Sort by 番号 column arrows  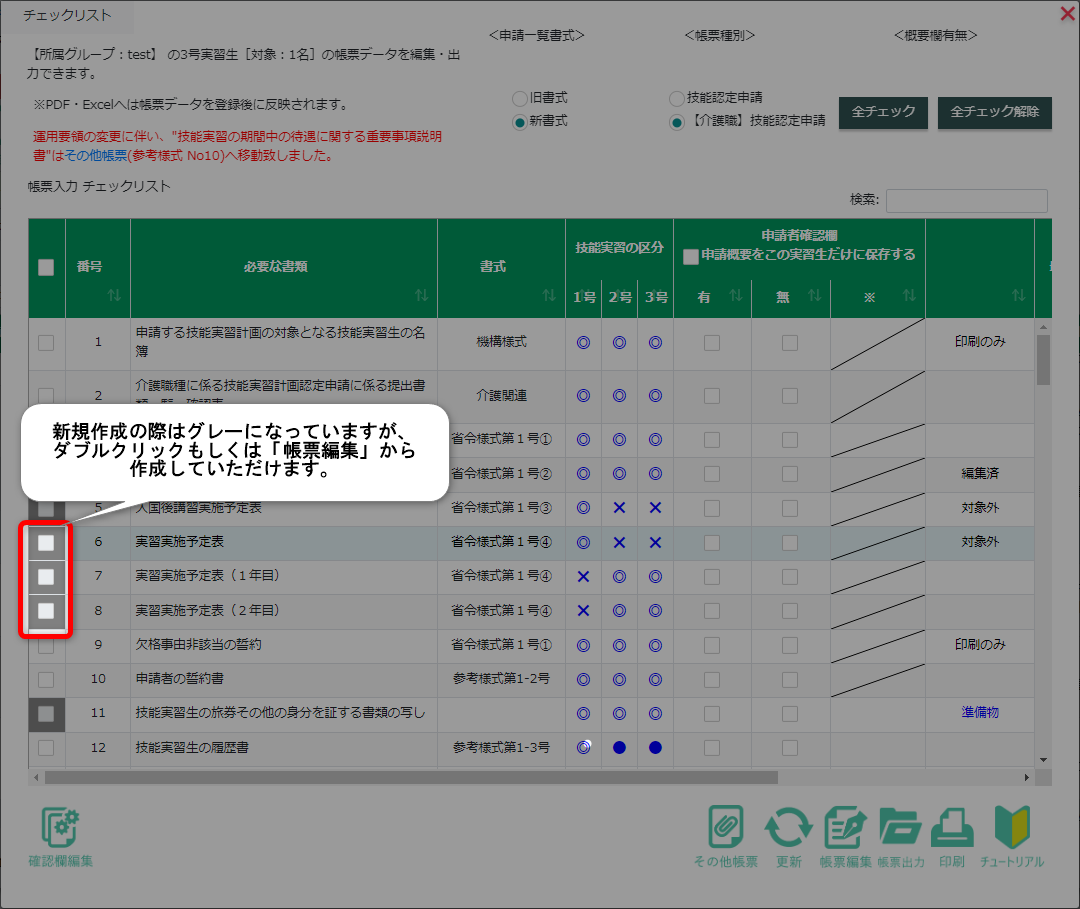pos(114,295)
